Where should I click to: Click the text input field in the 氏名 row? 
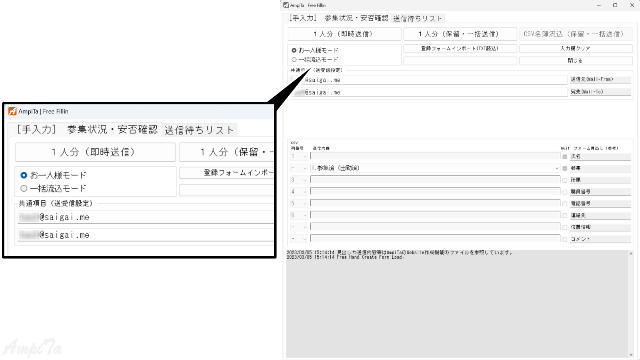coord(435,156)
